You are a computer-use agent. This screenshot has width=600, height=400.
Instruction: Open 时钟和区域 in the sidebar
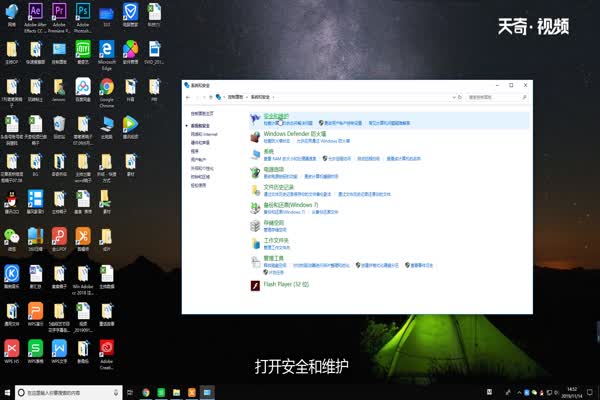coord(200,177)
